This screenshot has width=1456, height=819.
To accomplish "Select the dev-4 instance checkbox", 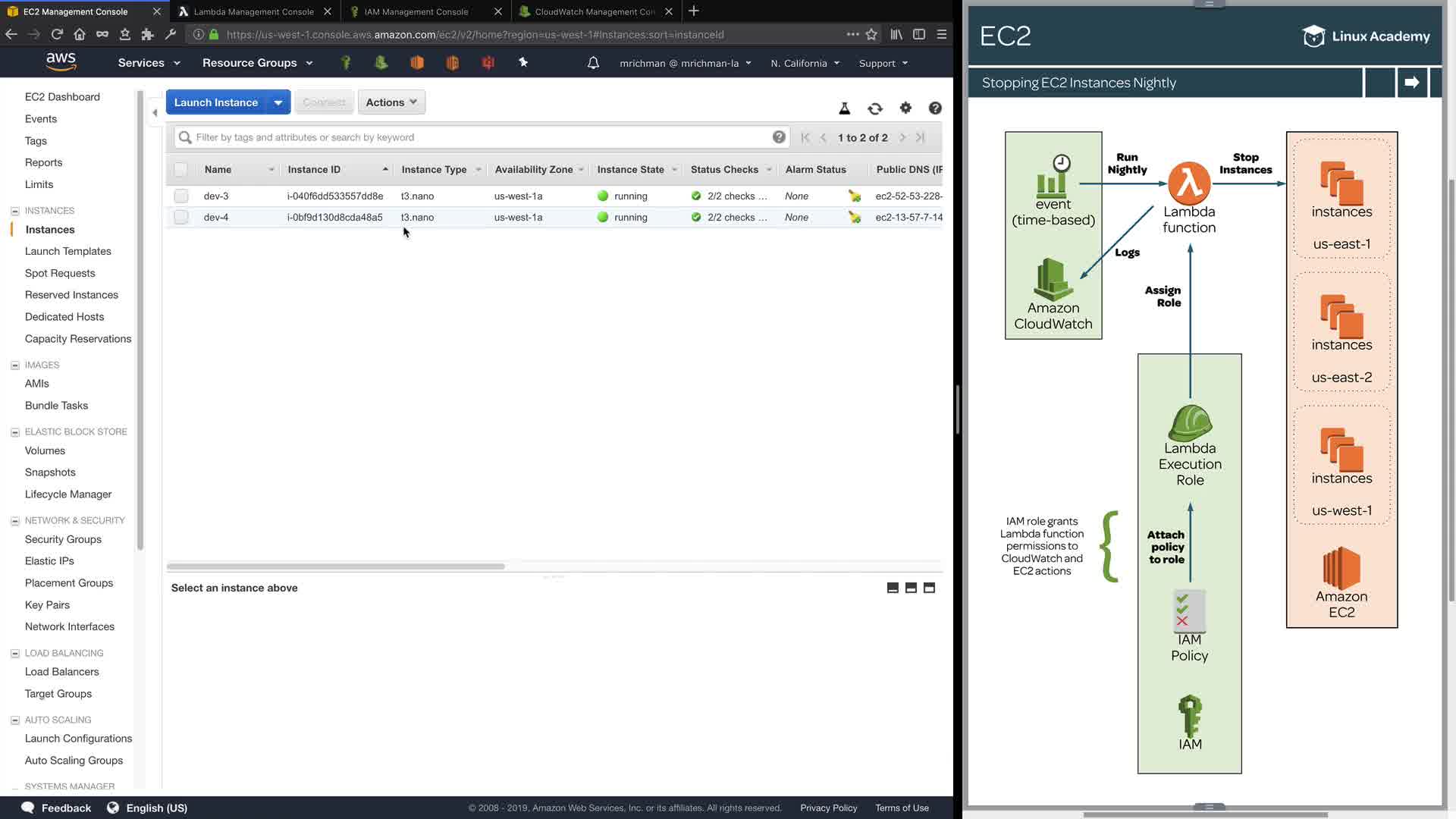I will (x=180, y=218).
